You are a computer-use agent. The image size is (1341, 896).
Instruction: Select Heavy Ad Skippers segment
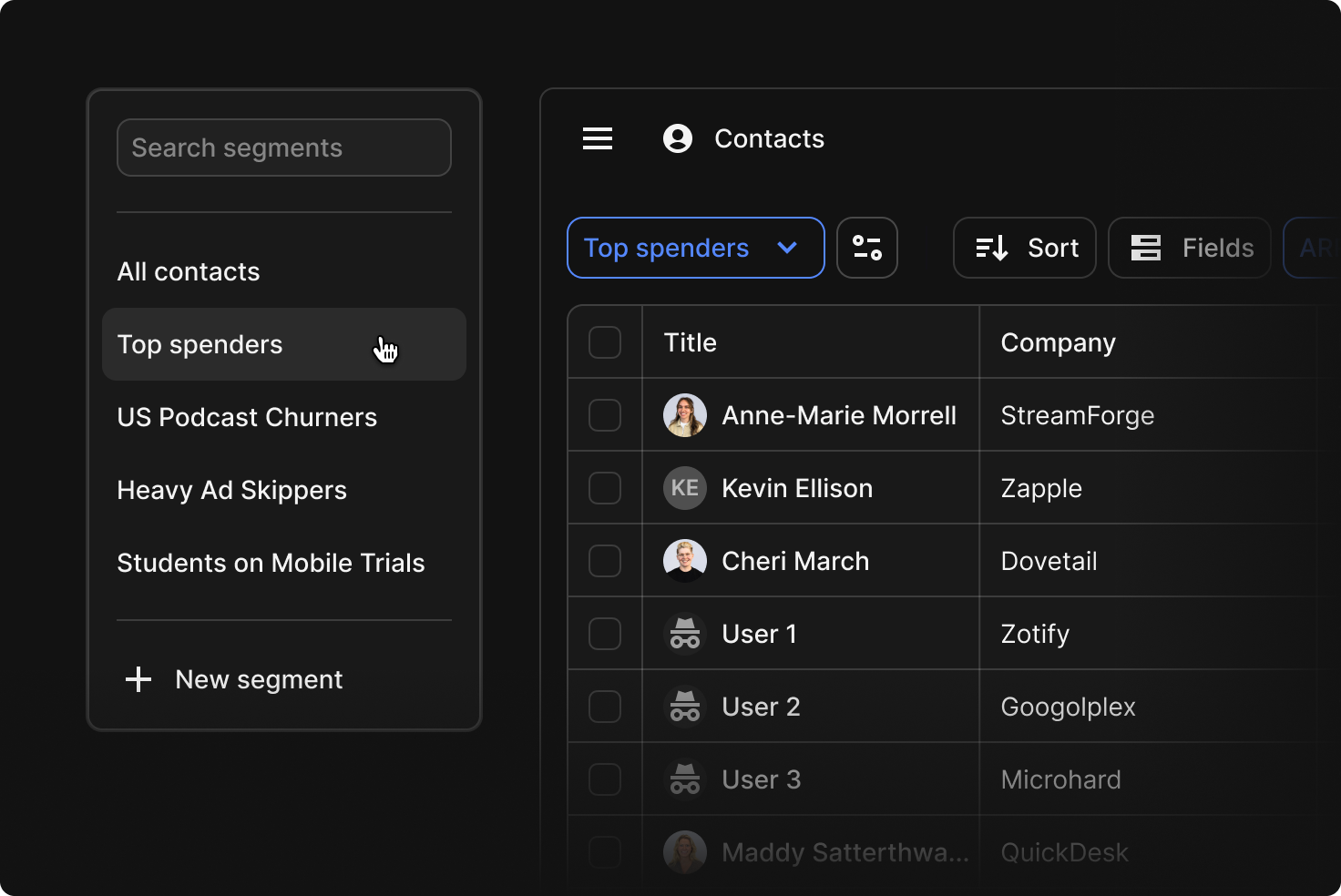[x=232, y=490]
